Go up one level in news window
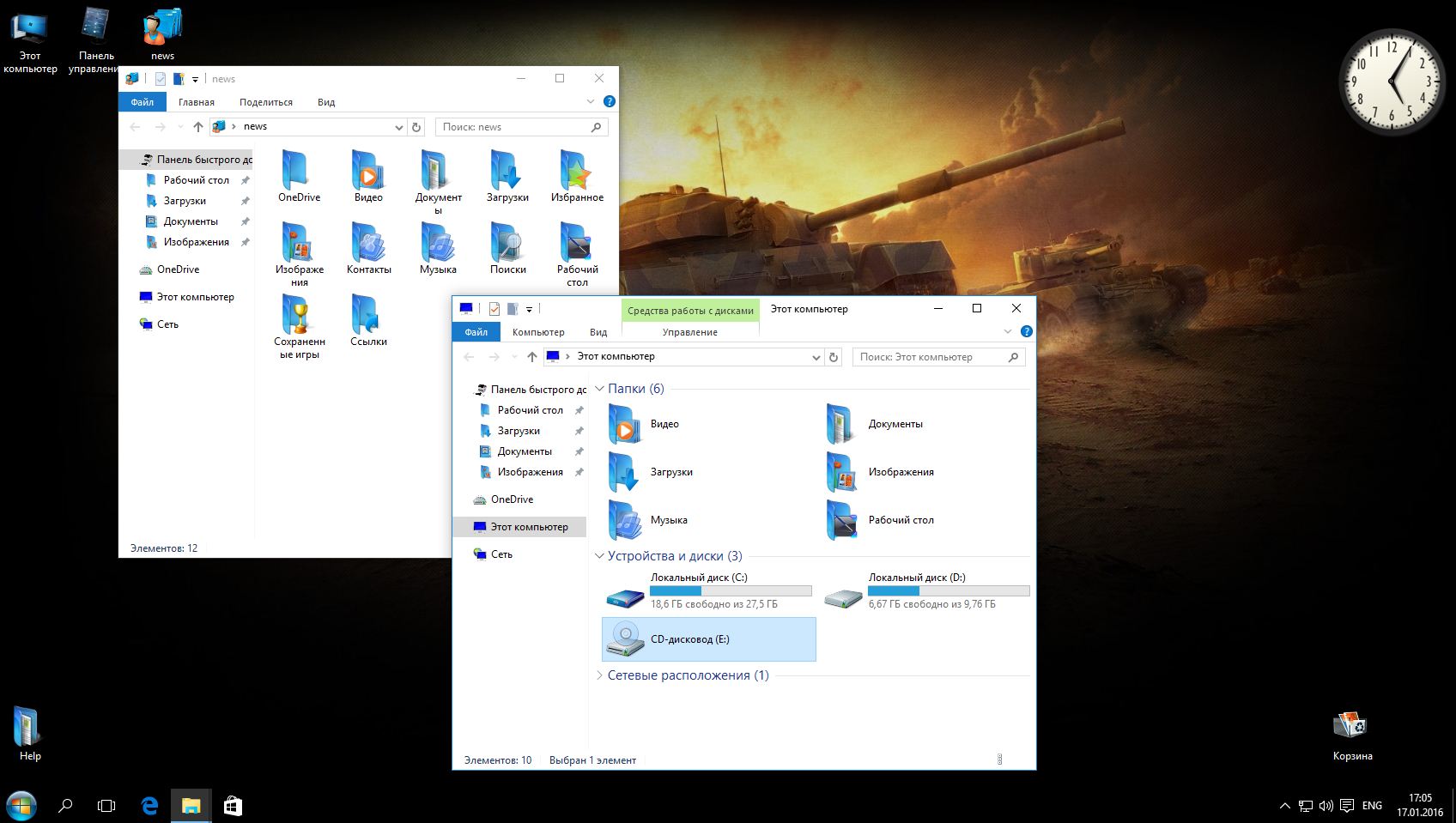Image resolution: width=1456 pixels, height=823 pixels. [x=198, y=127]
